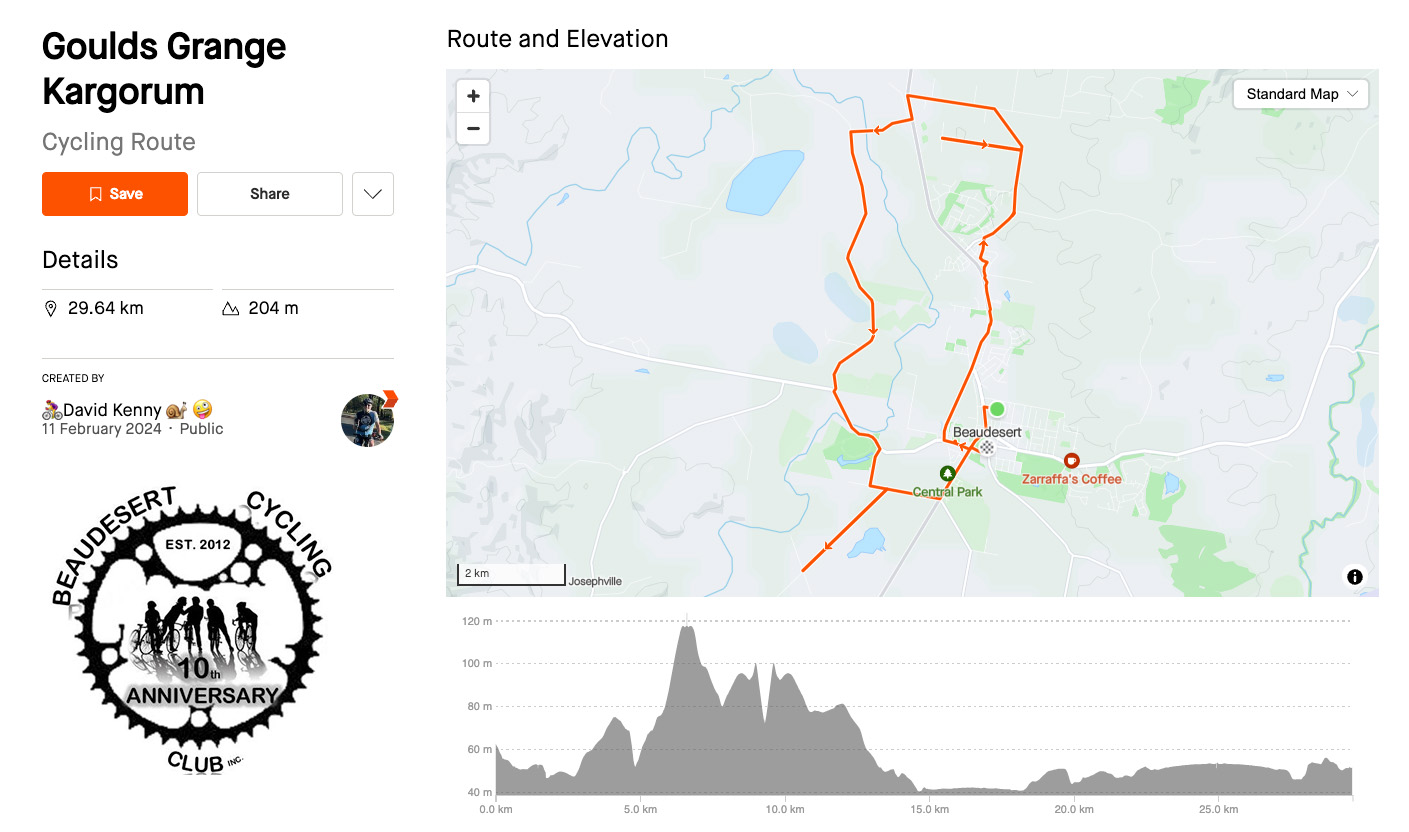This screenshot has height=832, width=1409.
Task: Click the elevation peak near 6.5 km
Action: click(x=687, y=627)
